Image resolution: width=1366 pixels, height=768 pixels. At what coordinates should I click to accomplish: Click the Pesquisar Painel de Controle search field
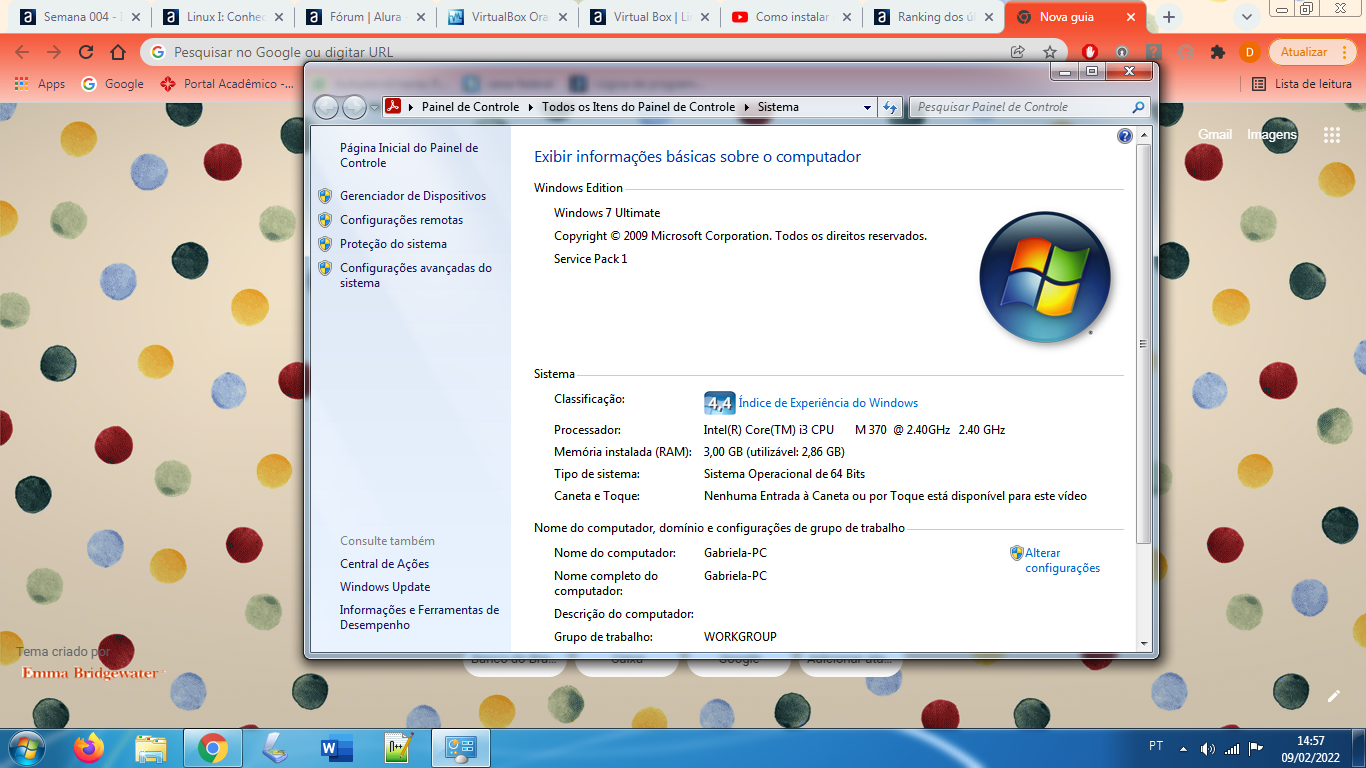[1020, 107]
